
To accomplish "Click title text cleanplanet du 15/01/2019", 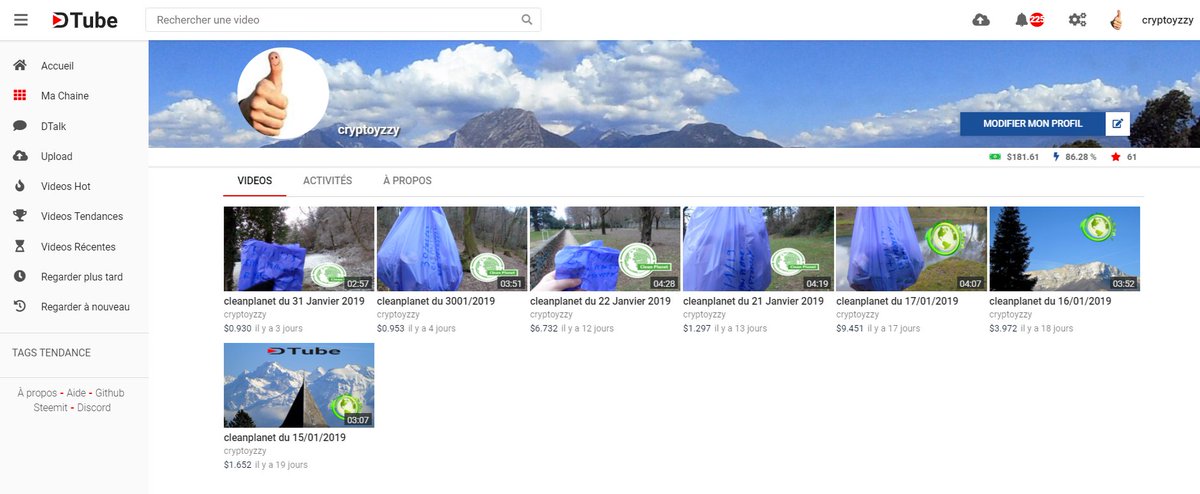I will click(x=285, y=437).
